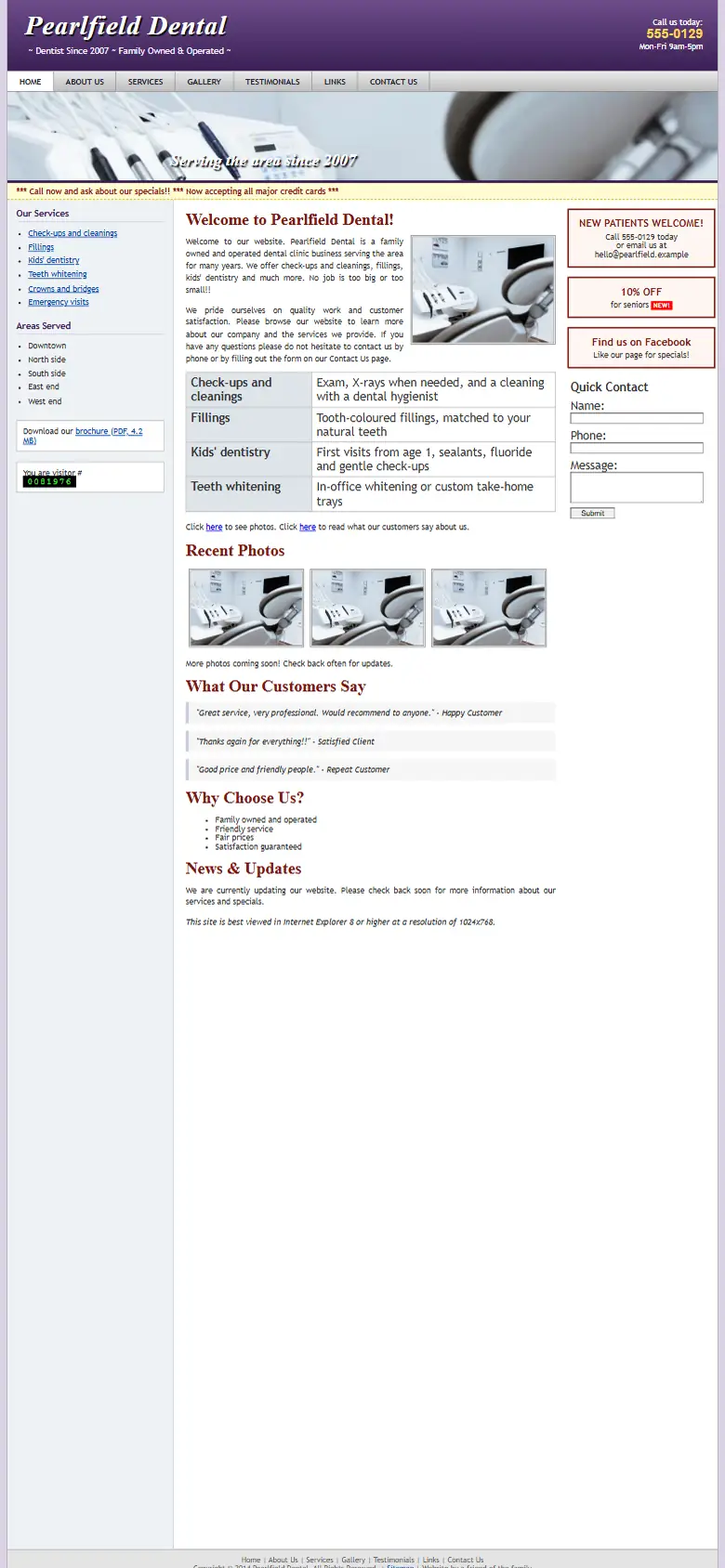Open the HOME tab in the main navigation bar
Viewport: 725px width, 1568px height.
point(31,82)
